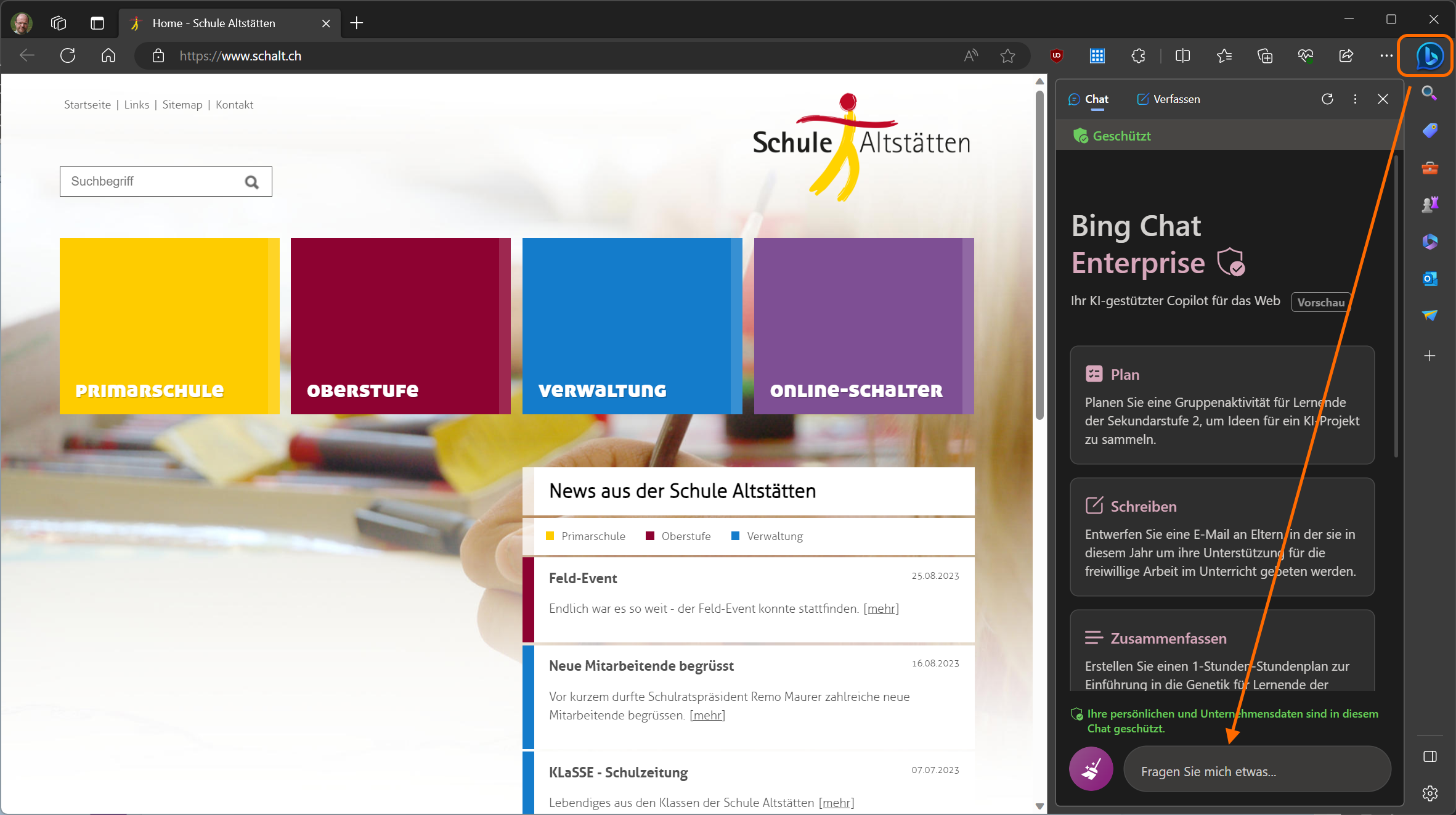
Task: Open Favorites star list icon
Action: pos(1224,56)
